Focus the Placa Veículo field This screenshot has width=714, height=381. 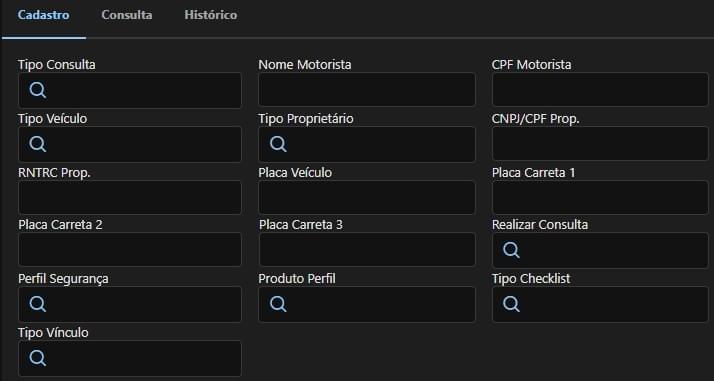(x=367, y=197)
